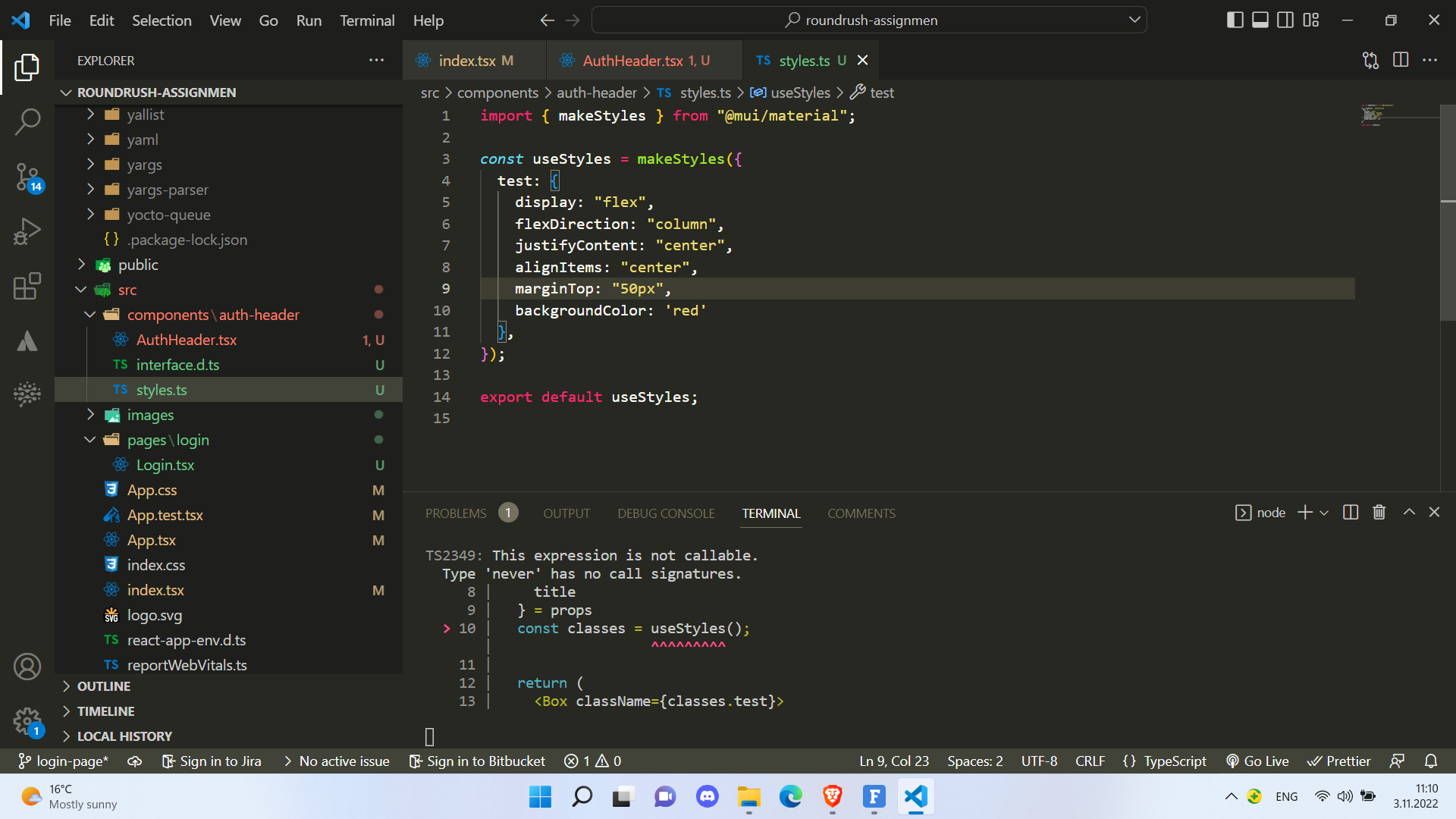
Task: Open App.test.tsx in explorer
Action: [229, 515]
